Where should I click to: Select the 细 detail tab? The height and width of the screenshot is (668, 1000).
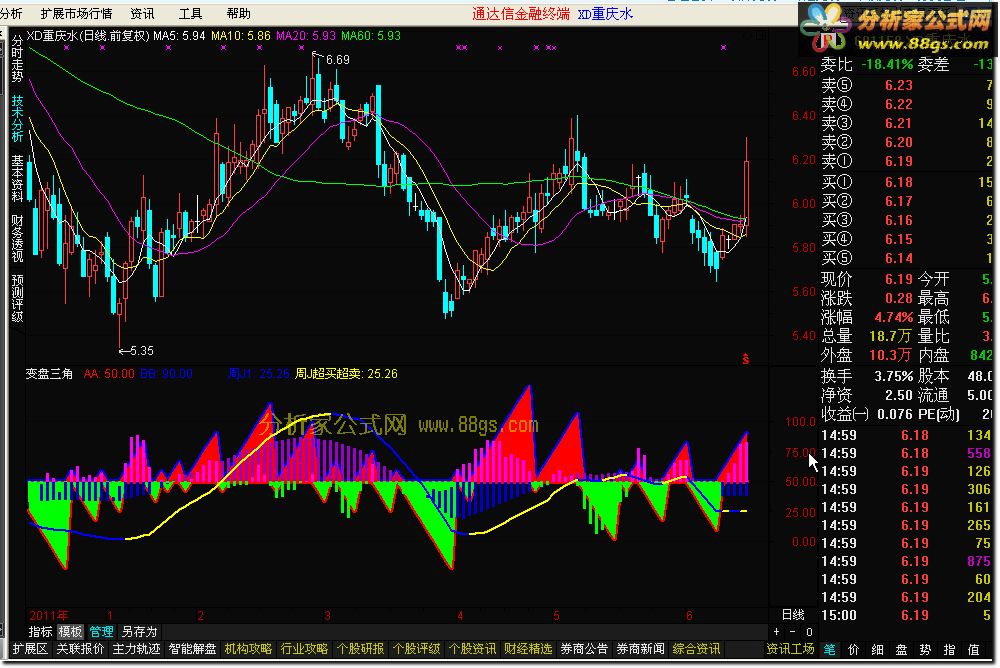pos(878,649)
